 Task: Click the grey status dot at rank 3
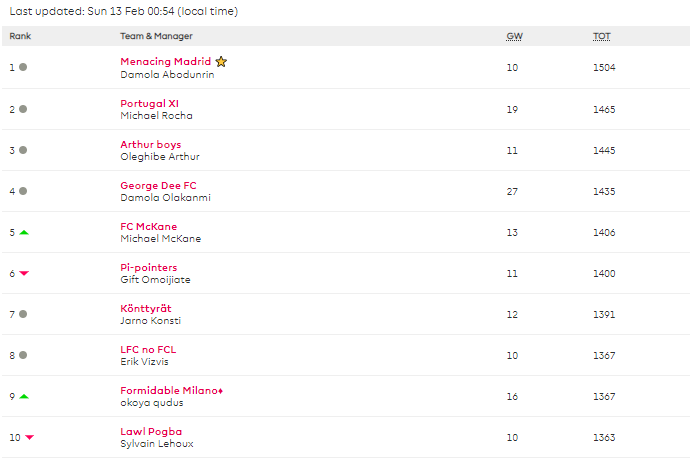[23, 150]
